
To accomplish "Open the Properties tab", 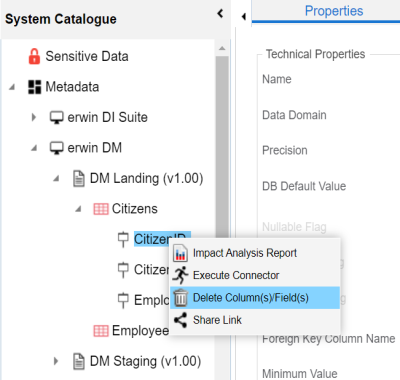I will pos(334,11).
